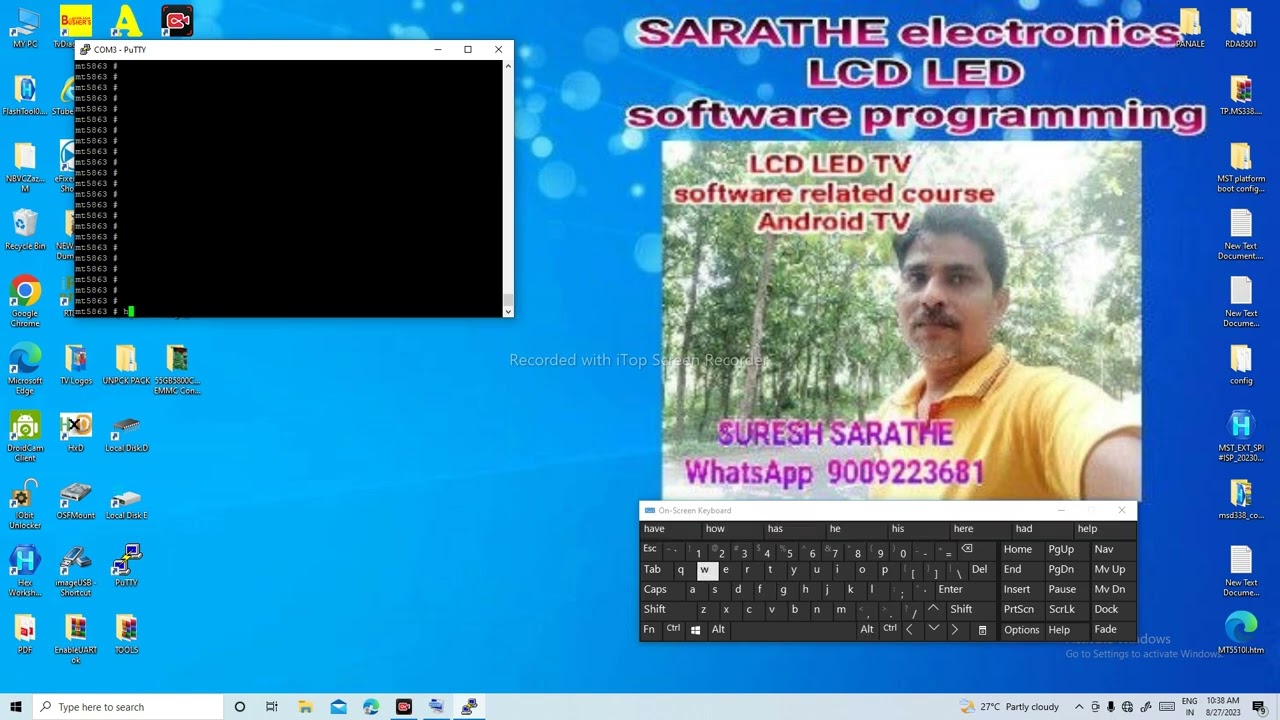Image resolution: width=1280 pixels, height=720 pixels.
Task: Select the imageUSB shortcut icon
Action: 76,571
